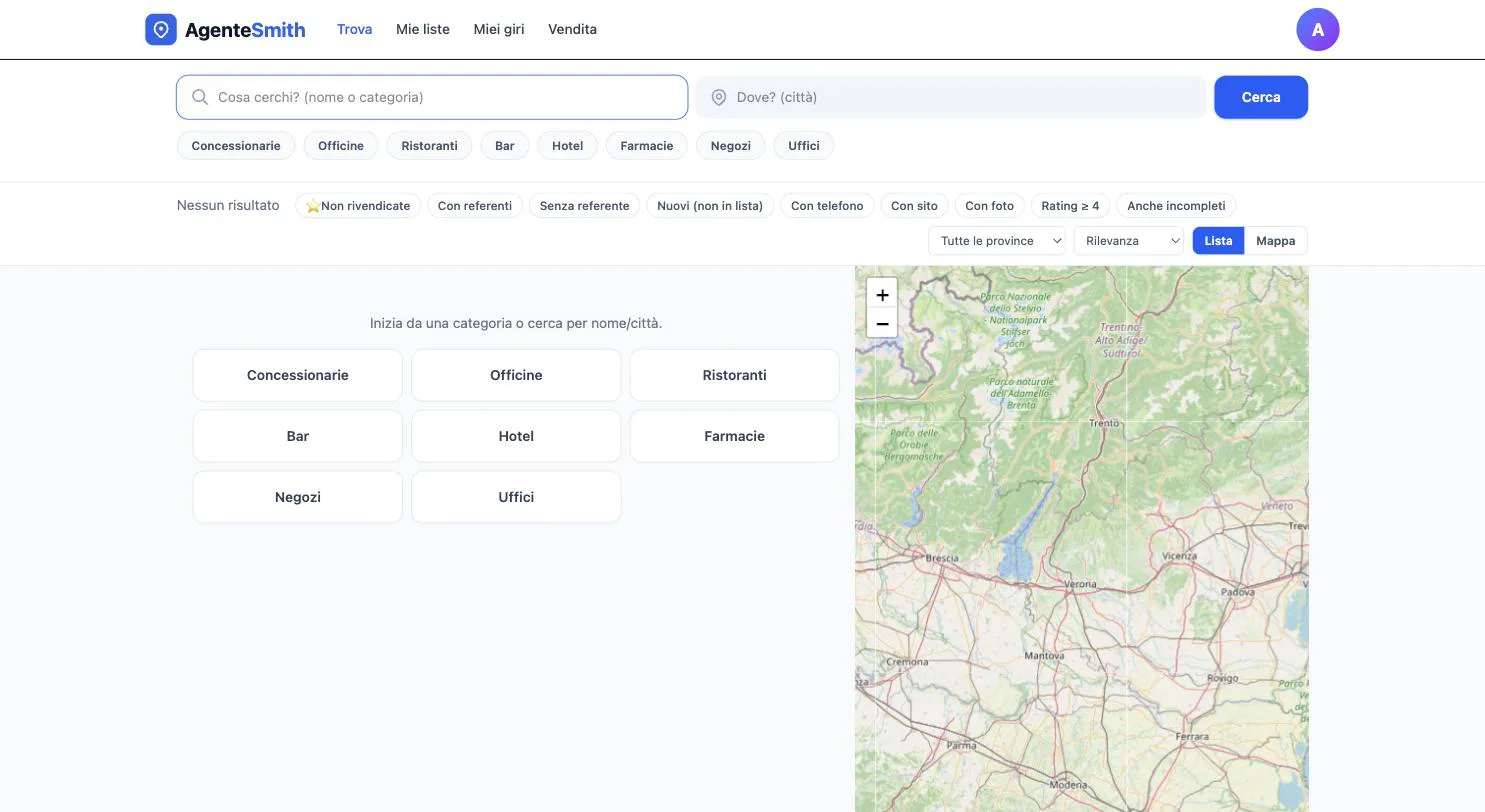Click the Nessun risultato status text
The image size is (1485, 812).
point(228,205)
